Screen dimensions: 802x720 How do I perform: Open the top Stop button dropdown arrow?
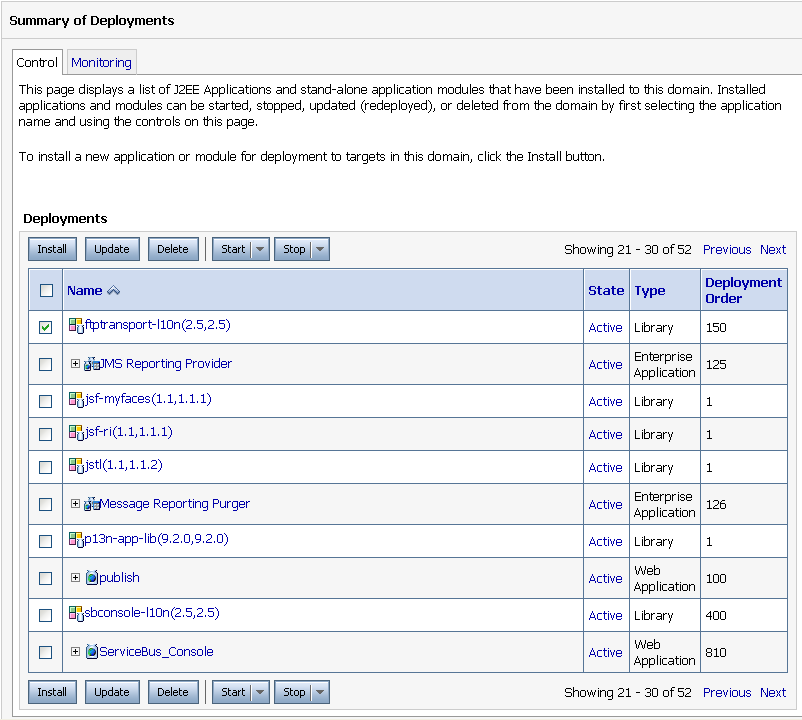point(320,249)
